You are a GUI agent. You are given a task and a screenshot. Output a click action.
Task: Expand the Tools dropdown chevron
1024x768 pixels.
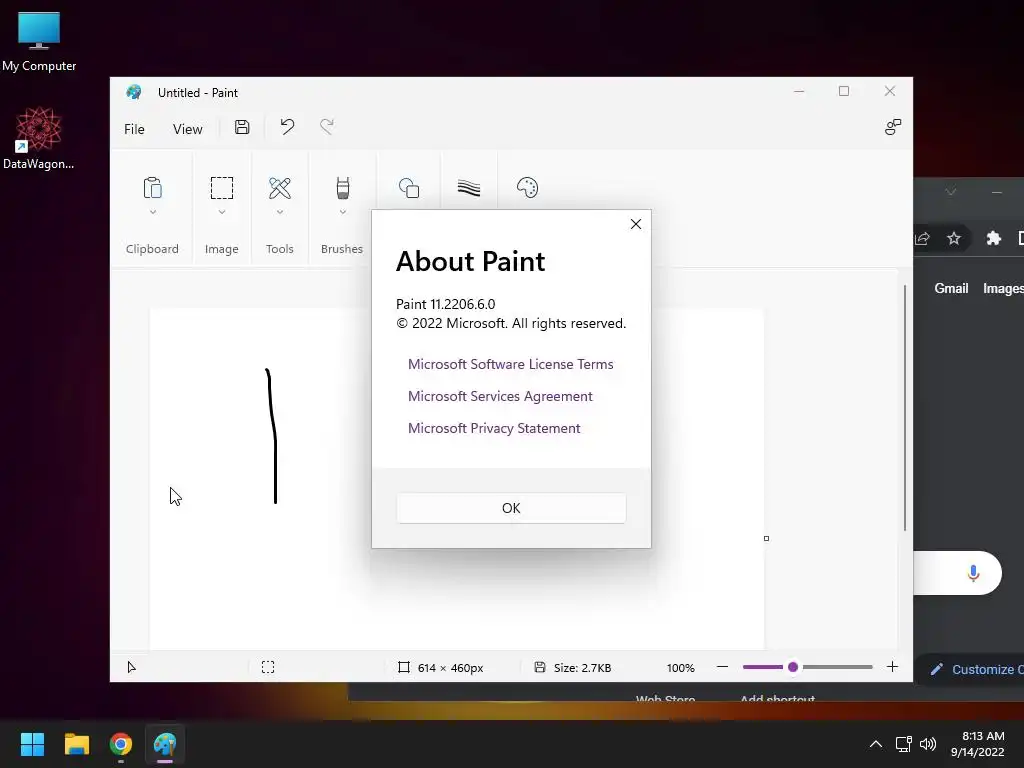[x=280, y=212]
